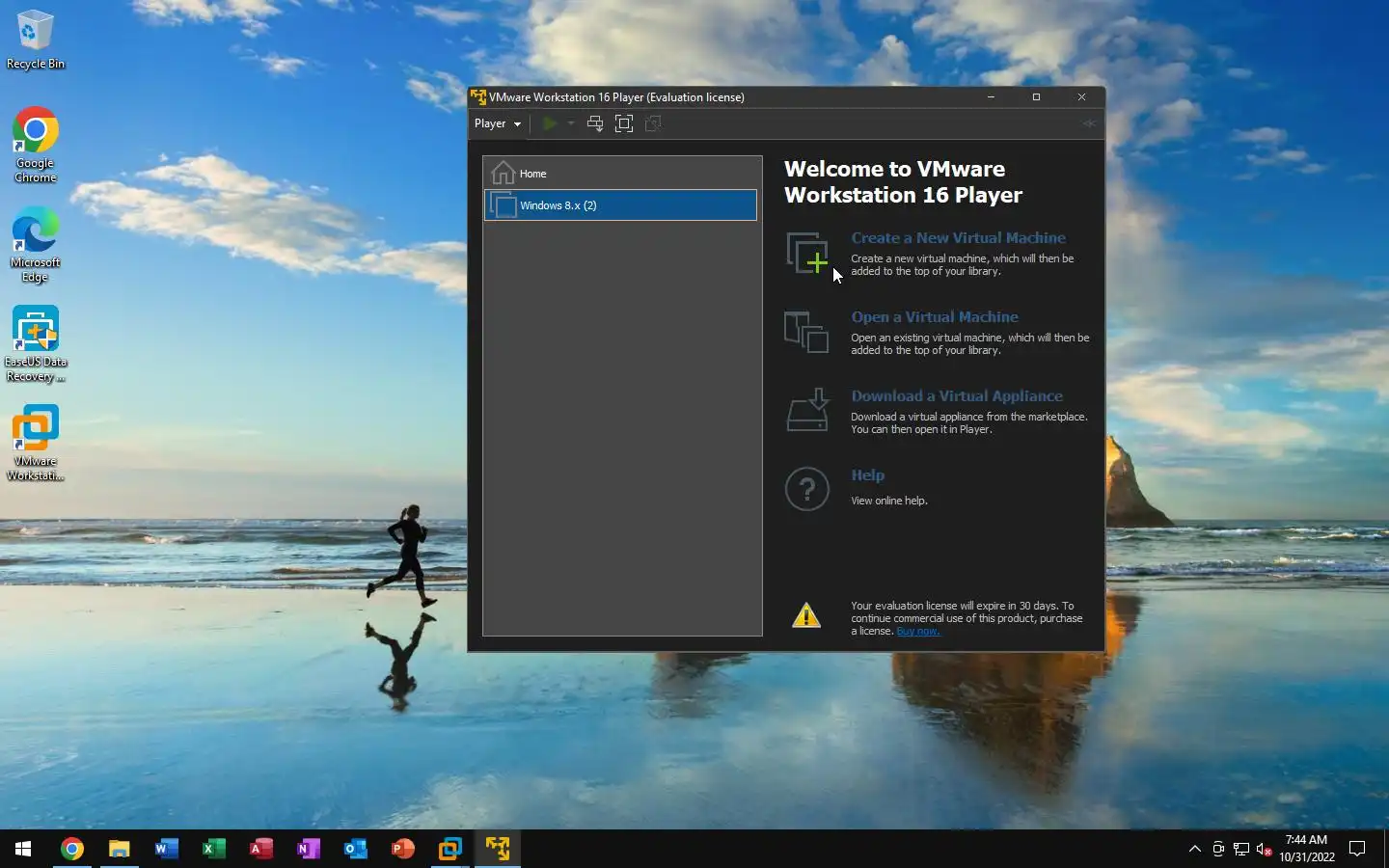1389x868 pixels.
Task: Click the collapse arrows at toolbar right
Action: tap(1089, 123)
